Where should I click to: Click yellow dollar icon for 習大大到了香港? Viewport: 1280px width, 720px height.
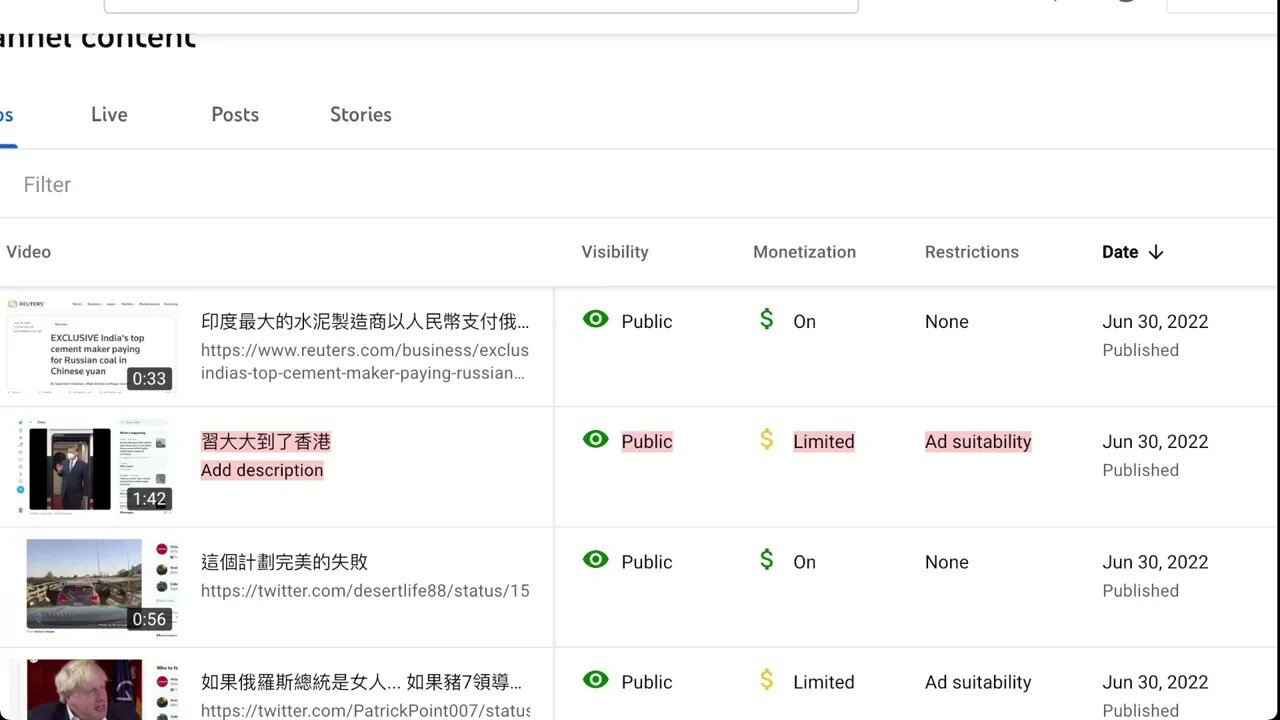767,439
